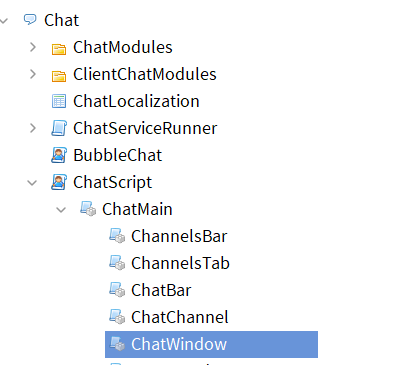
Task: Select the ChannelsTab label
Action: (180, 263)
